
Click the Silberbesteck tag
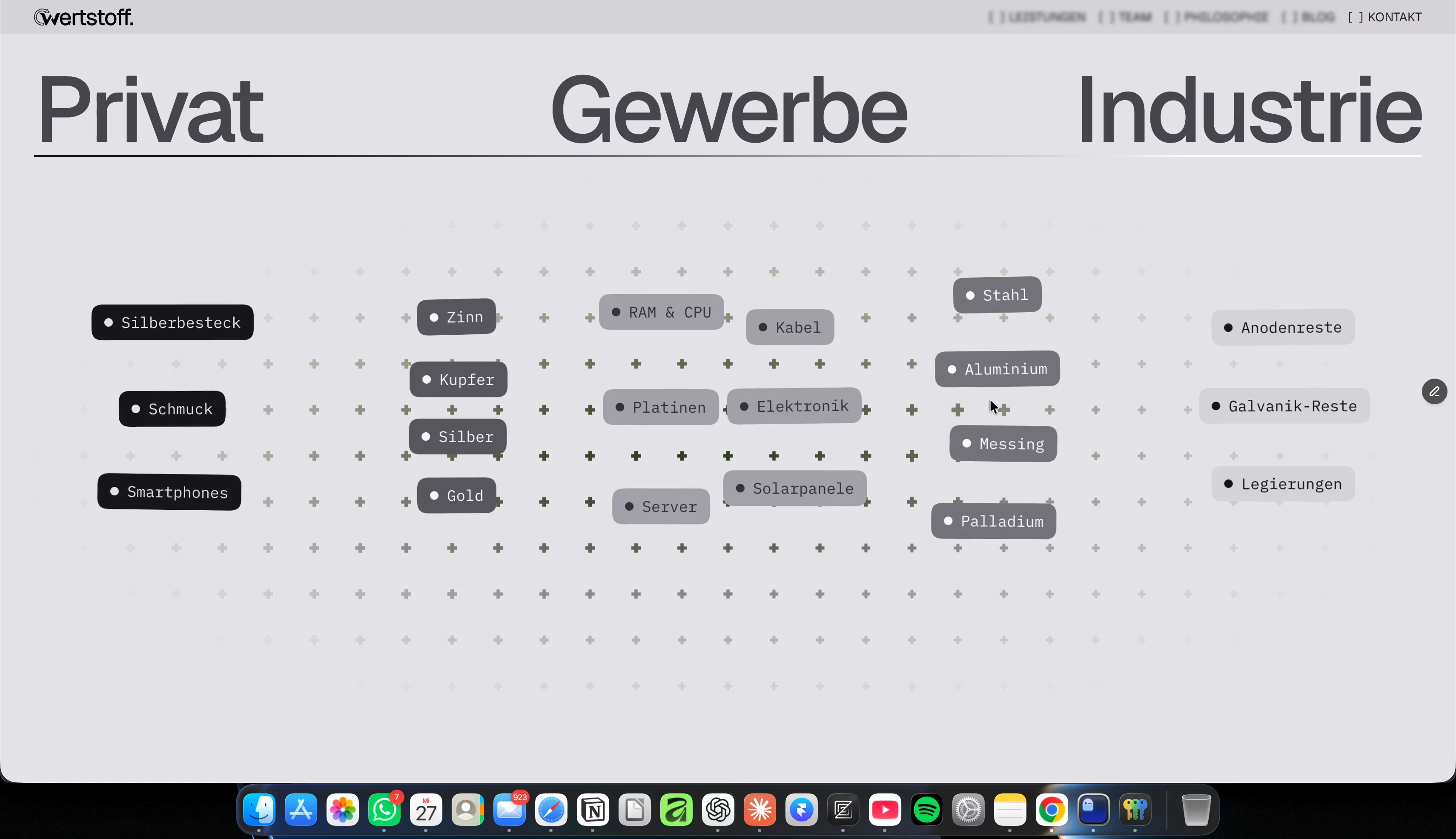[172, 322]
